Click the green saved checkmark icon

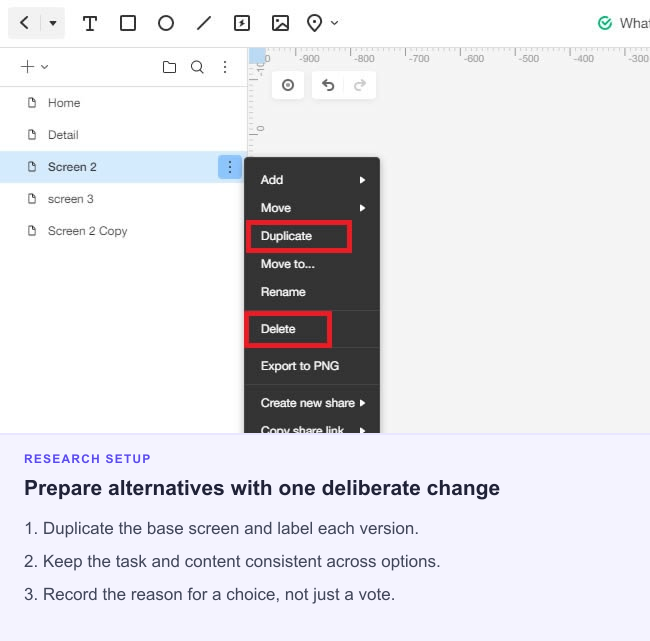(605, 23)
